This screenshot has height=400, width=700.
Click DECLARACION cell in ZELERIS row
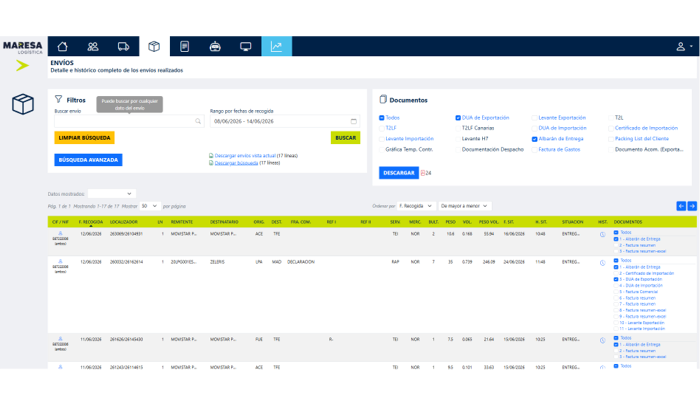tap(301, 262)
